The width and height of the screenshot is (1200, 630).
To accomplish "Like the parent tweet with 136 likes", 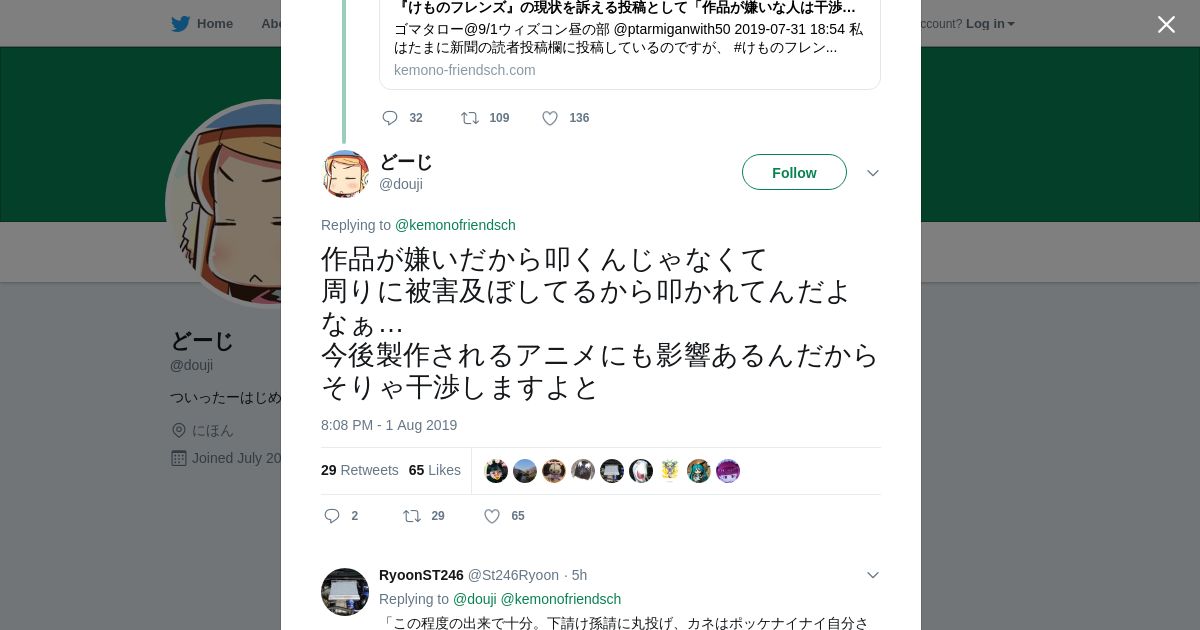I will pos(550,118).
